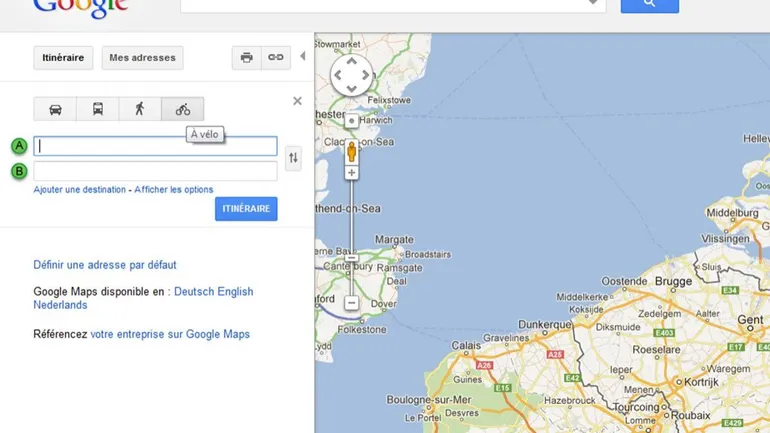This screenshot has width=770, height=433.
Task: Click Calais label on map
Action: (466, 346)
